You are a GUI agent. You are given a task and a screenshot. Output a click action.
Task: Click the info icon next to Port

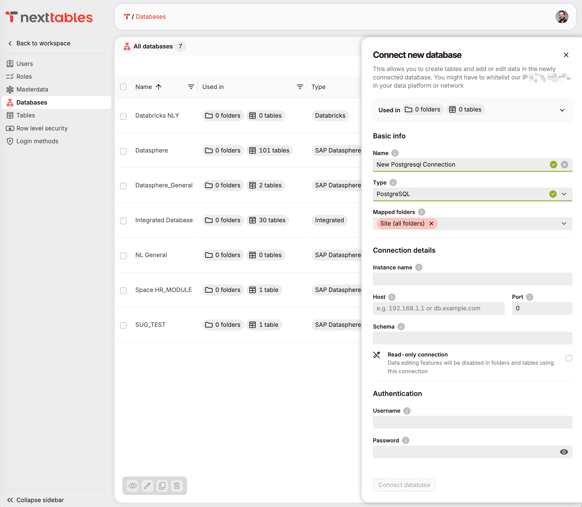(530, 297)
